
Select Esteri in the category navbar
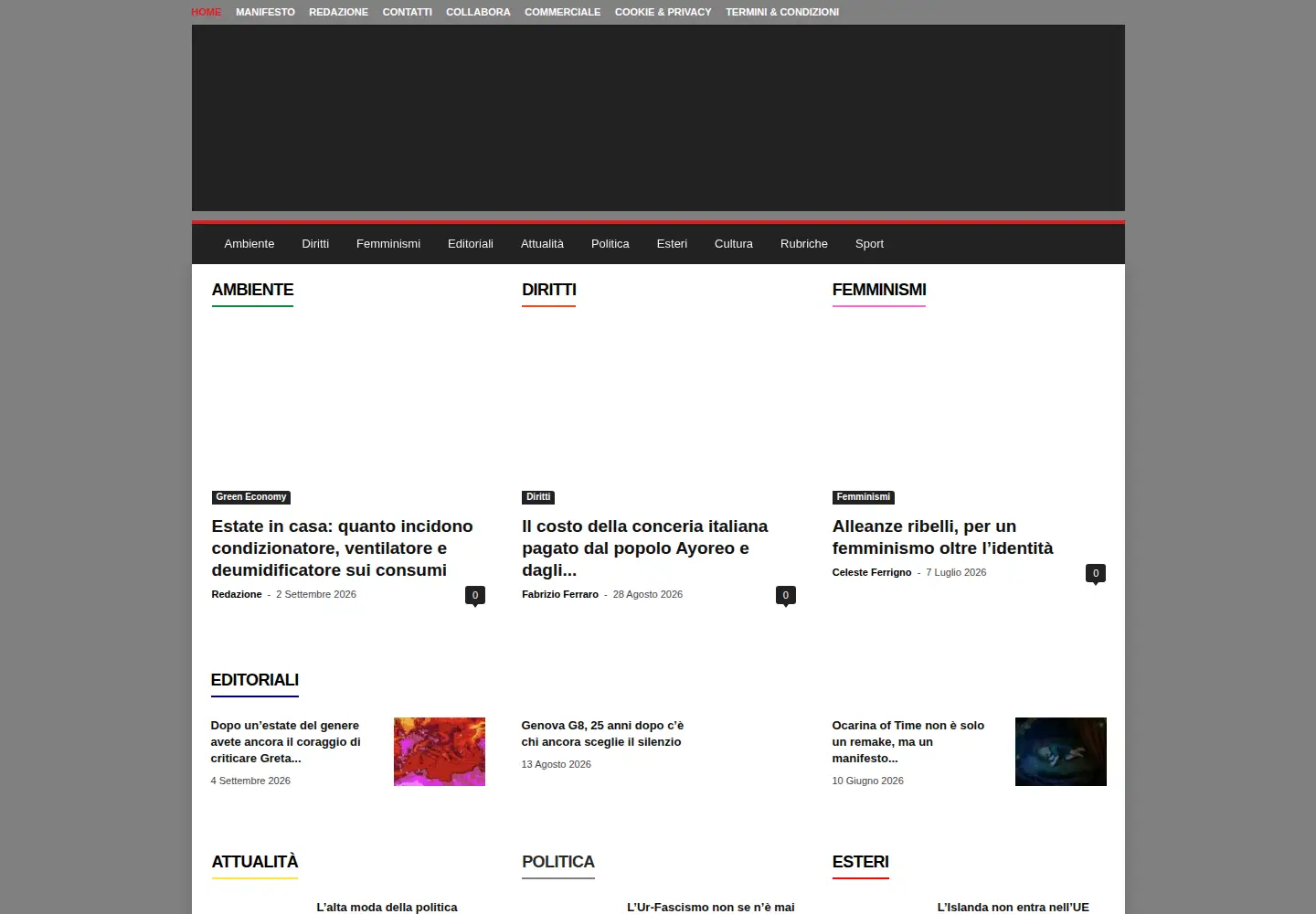[672, 244]
